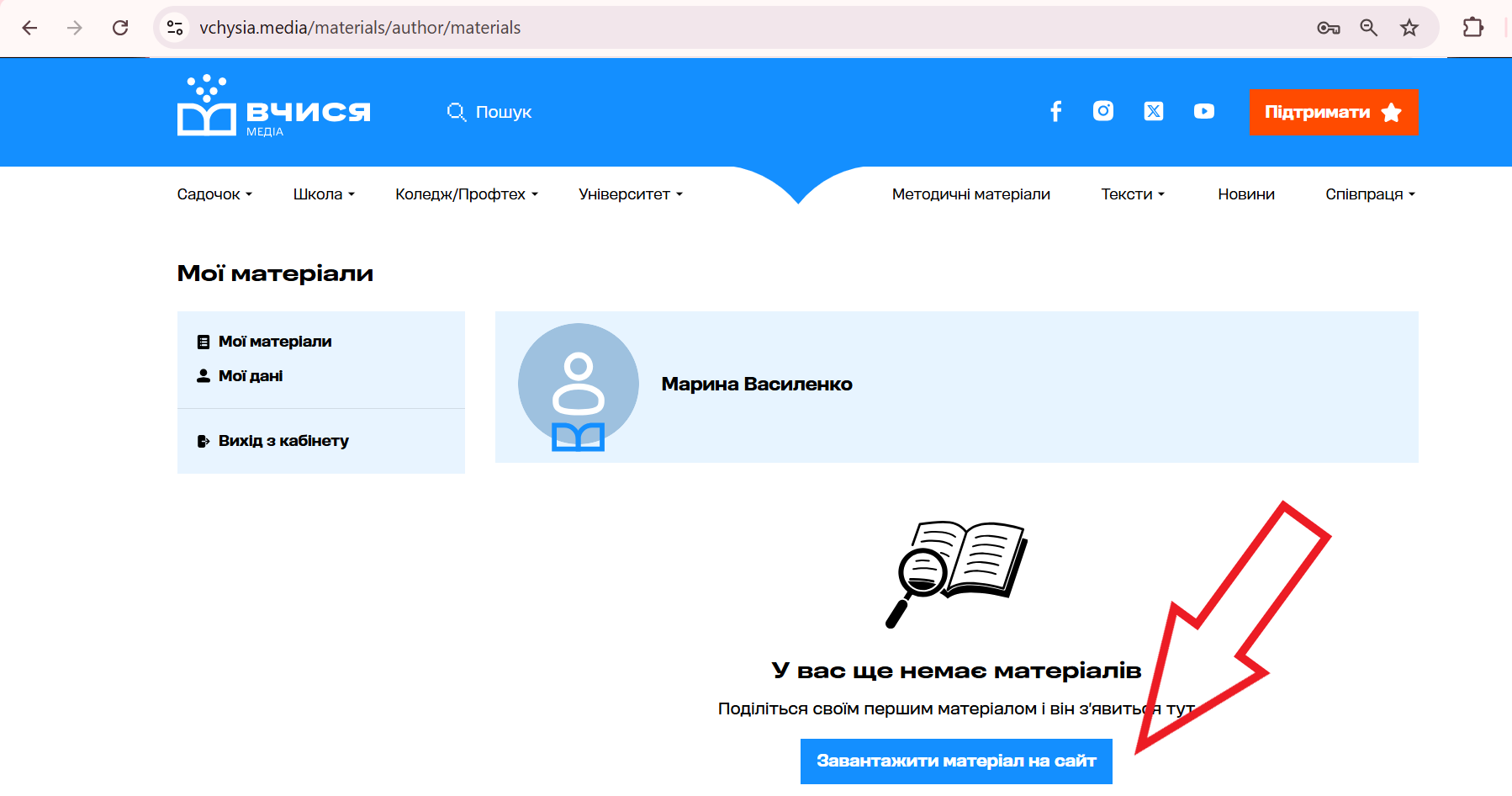Open Методичні матеріали menu item

[x=971, y=194]
